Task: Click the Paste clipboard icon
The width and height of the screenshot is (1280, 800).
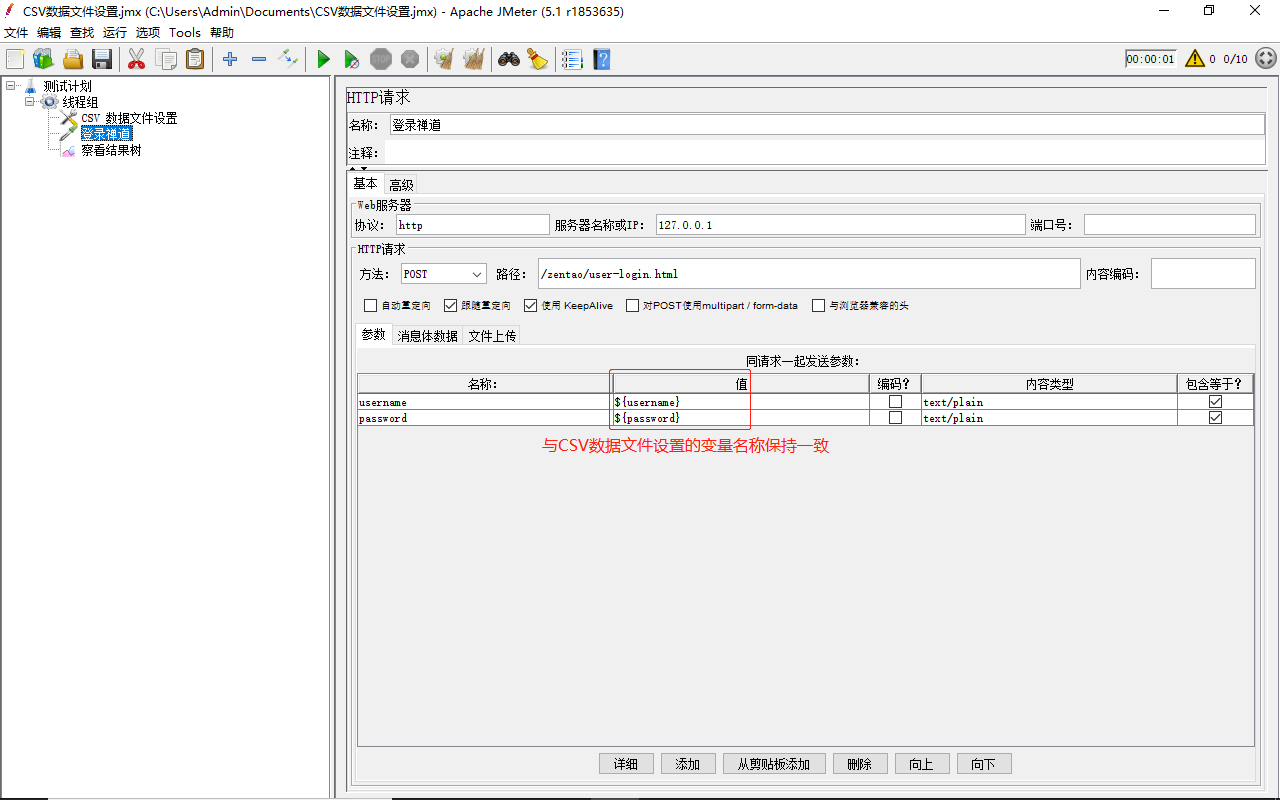Action: point(195,59)
